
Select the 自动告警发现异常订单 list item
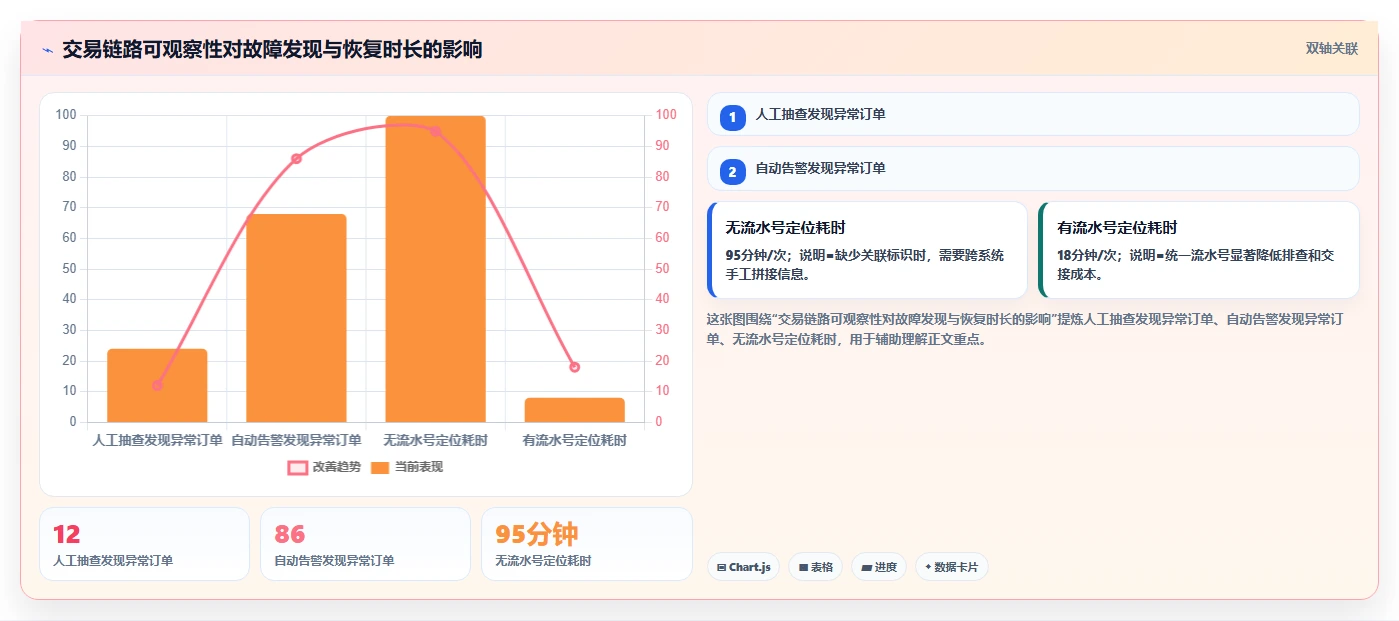(1033, 169)
